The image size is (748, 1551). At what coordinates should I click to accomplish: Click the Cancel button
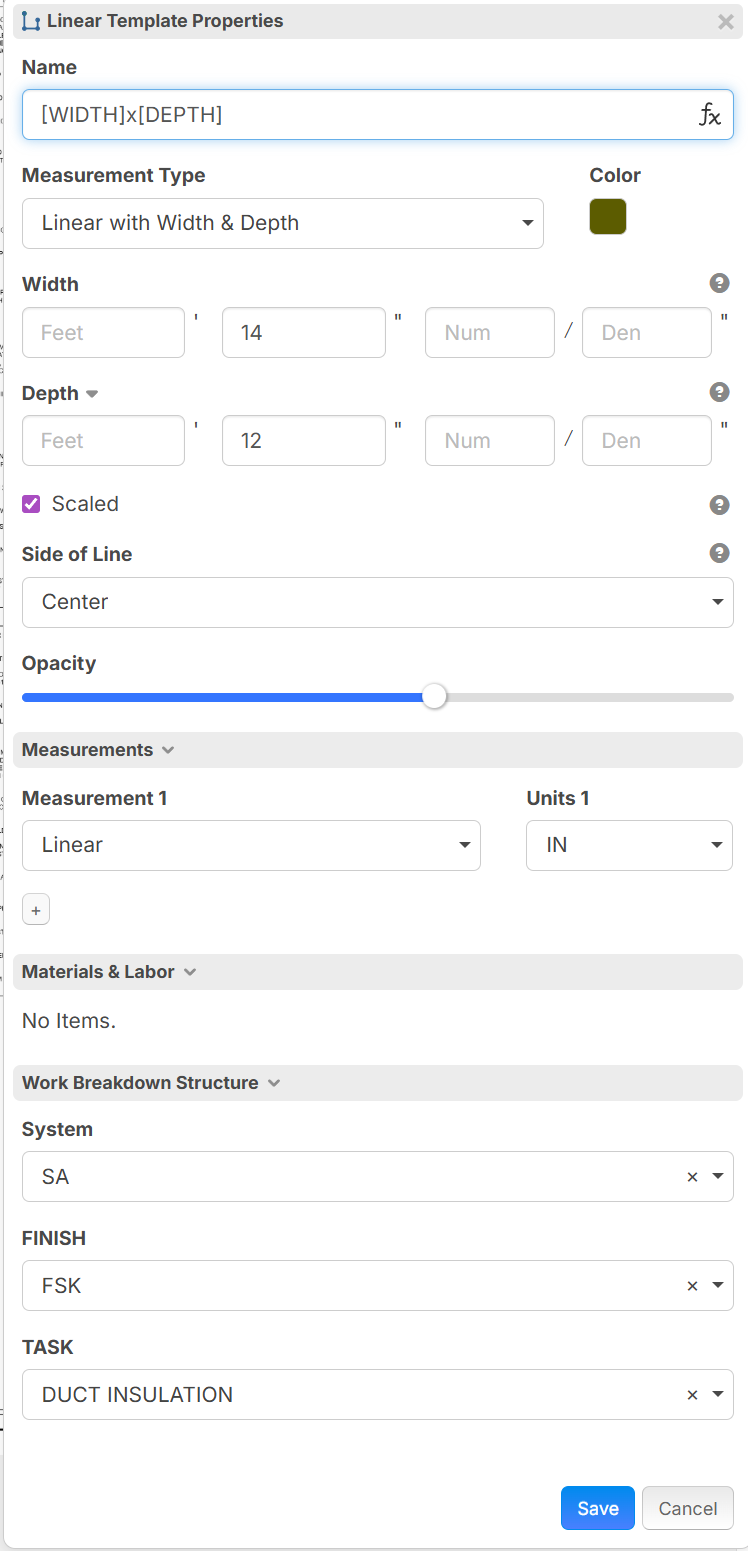(x=688, y=1508)
